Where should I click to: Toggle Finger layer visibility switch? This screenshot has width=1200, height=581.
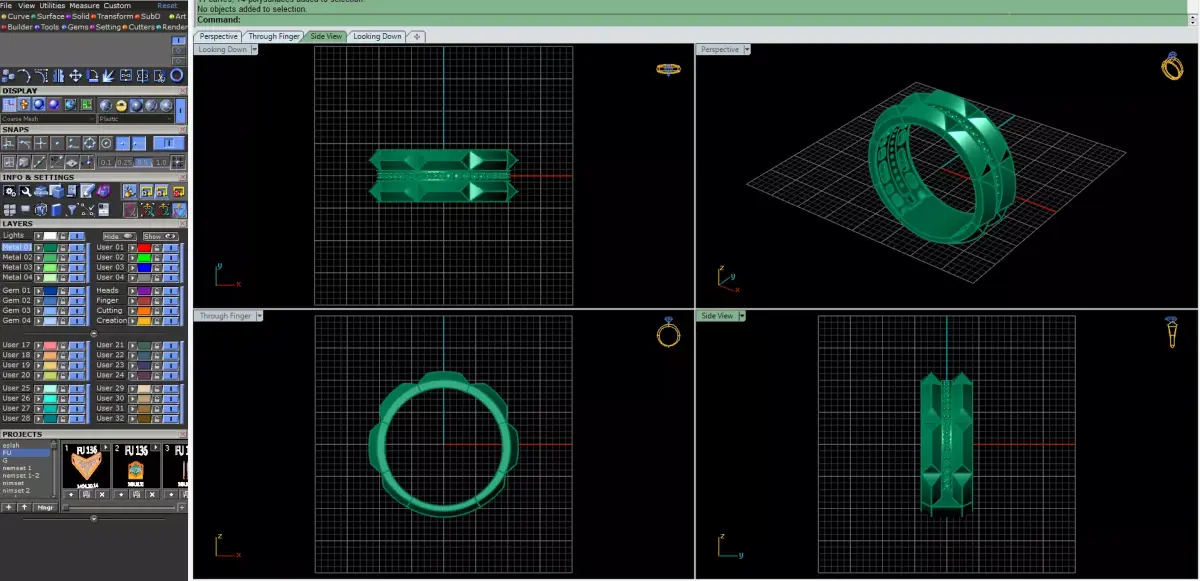coord(170,301)
